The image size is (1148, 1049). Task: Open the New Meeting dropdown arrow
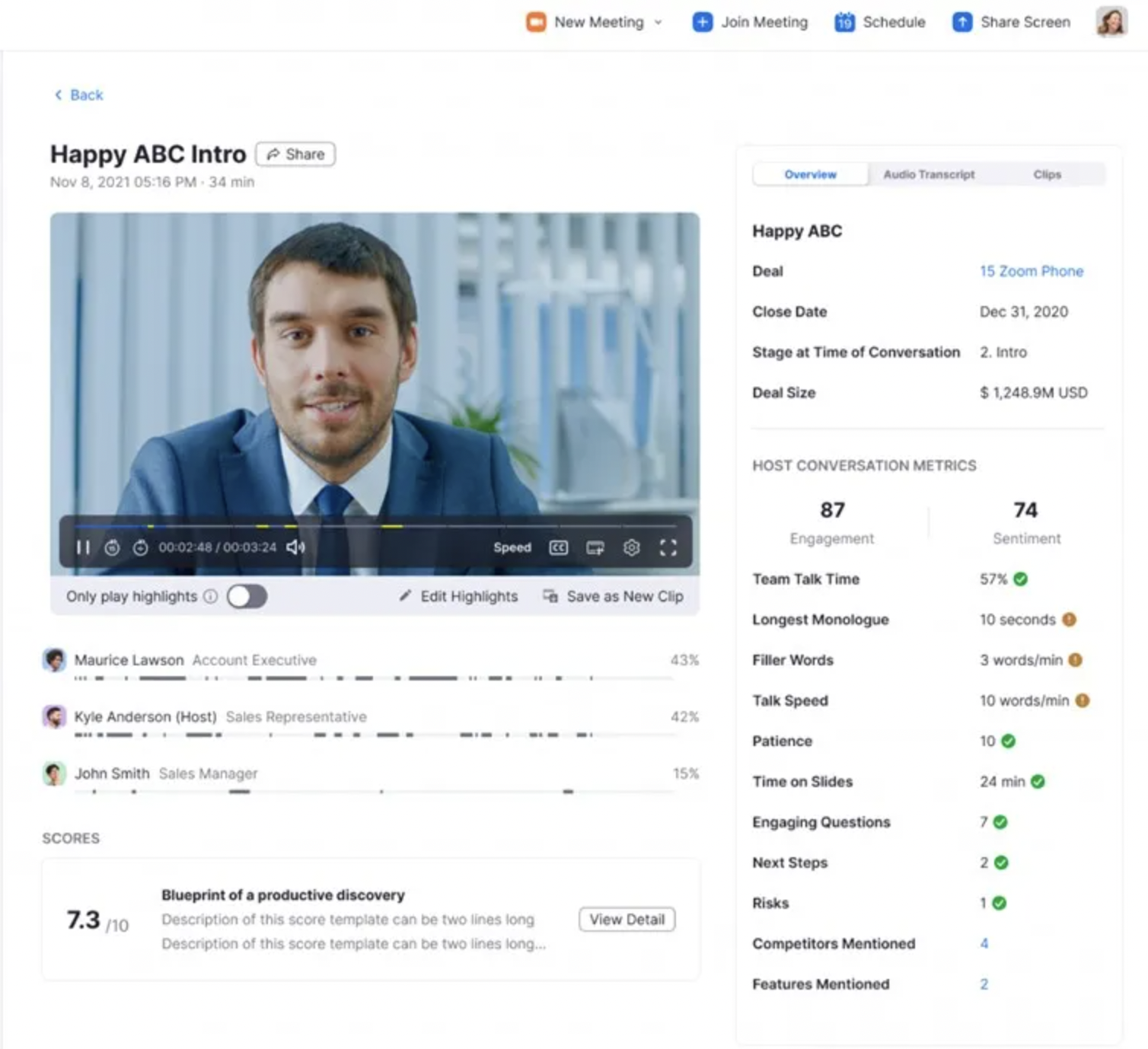coord(659,23)
